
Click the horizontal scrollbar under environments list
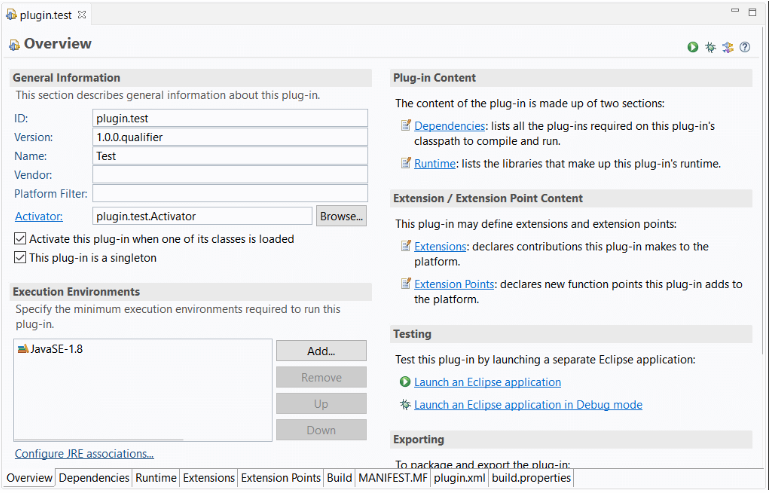(99, 439)
